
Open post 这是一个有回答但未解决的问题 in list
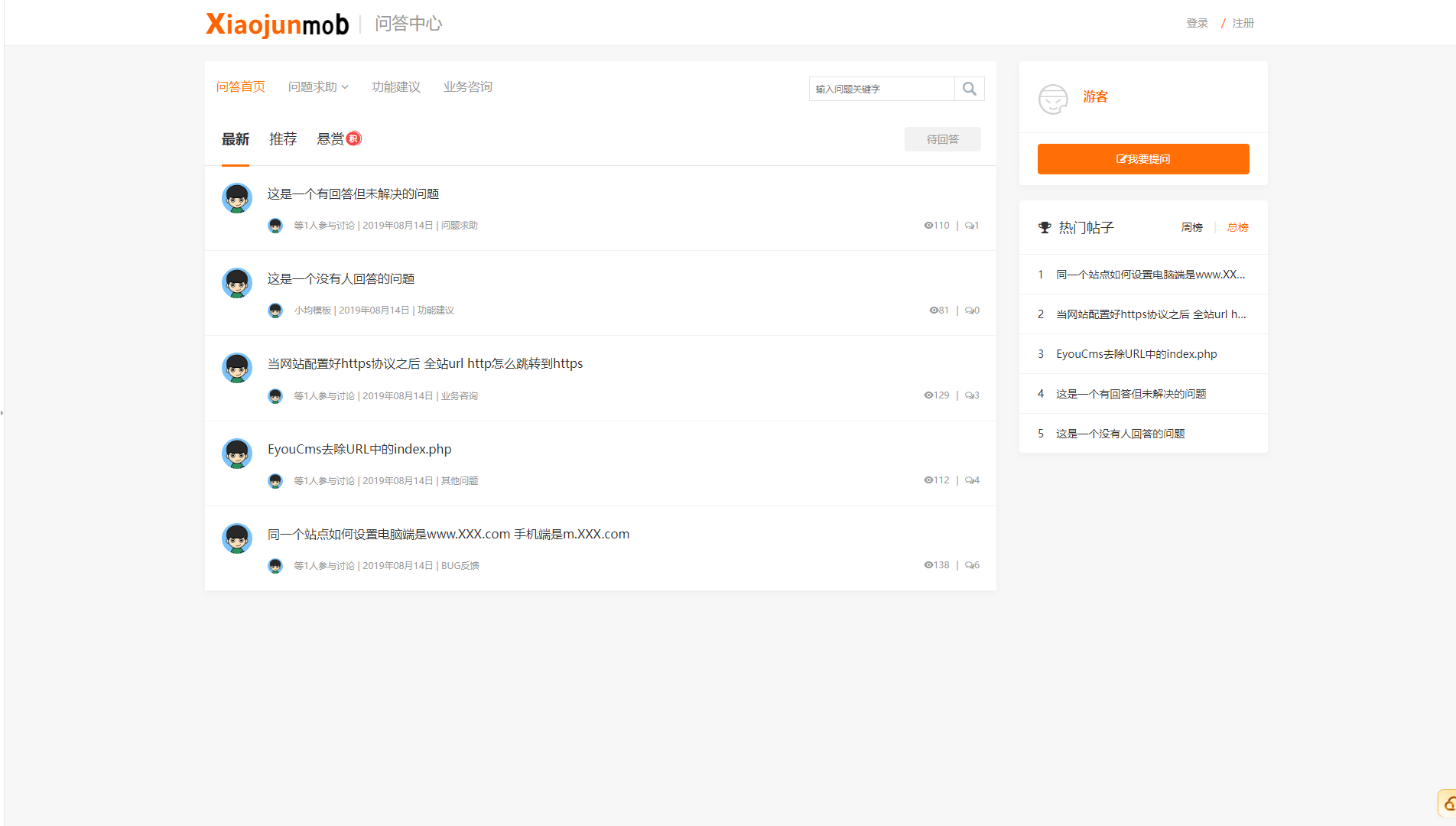point(353,194)
